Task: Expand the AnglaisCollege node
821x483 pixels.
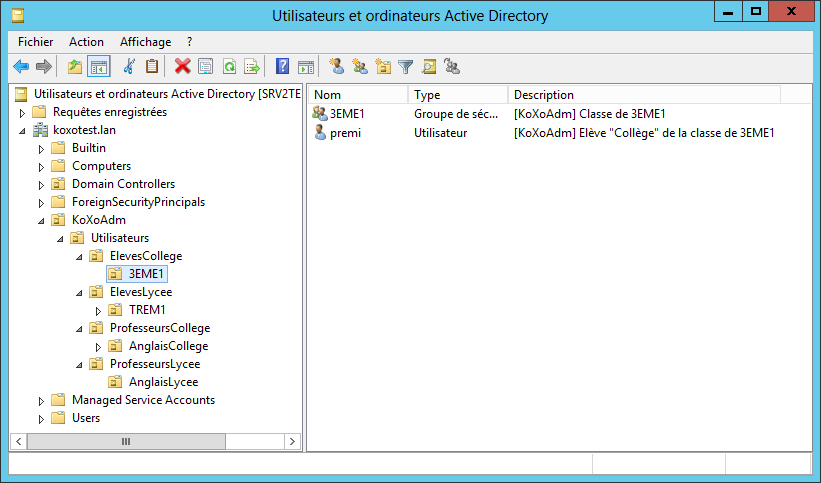Action: point(98,347)
